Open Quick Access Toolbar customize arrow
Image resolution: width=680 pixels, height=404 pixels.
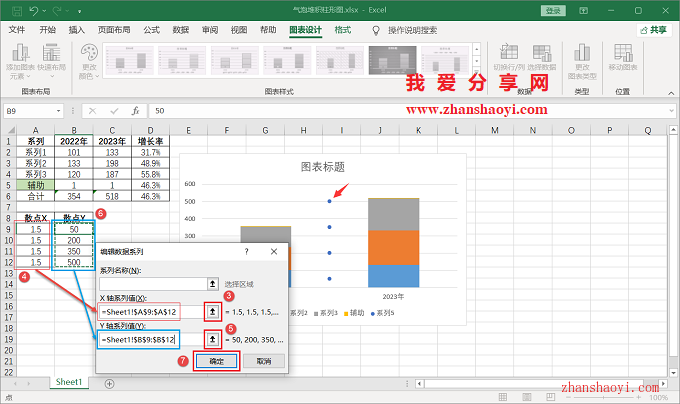[x=79, y=11]
